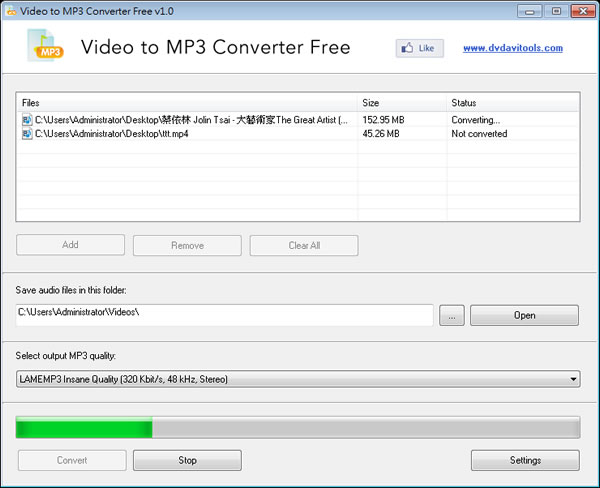The width and height of the screenshot is (600, 488).
Task: Close the Video to MP3 Converter window
Action: (583, 11)
